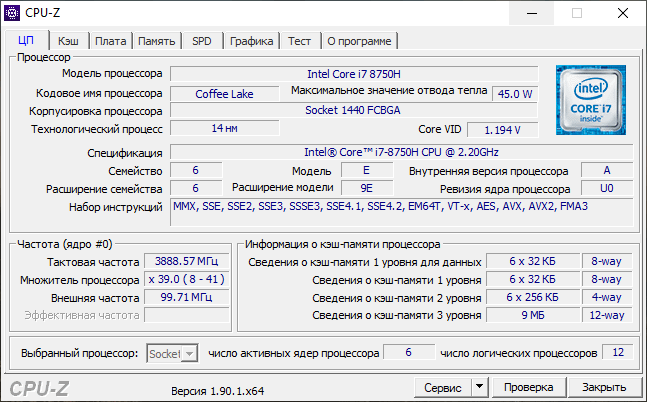
Task: Click the Проверка button
Action: point(529,387)
